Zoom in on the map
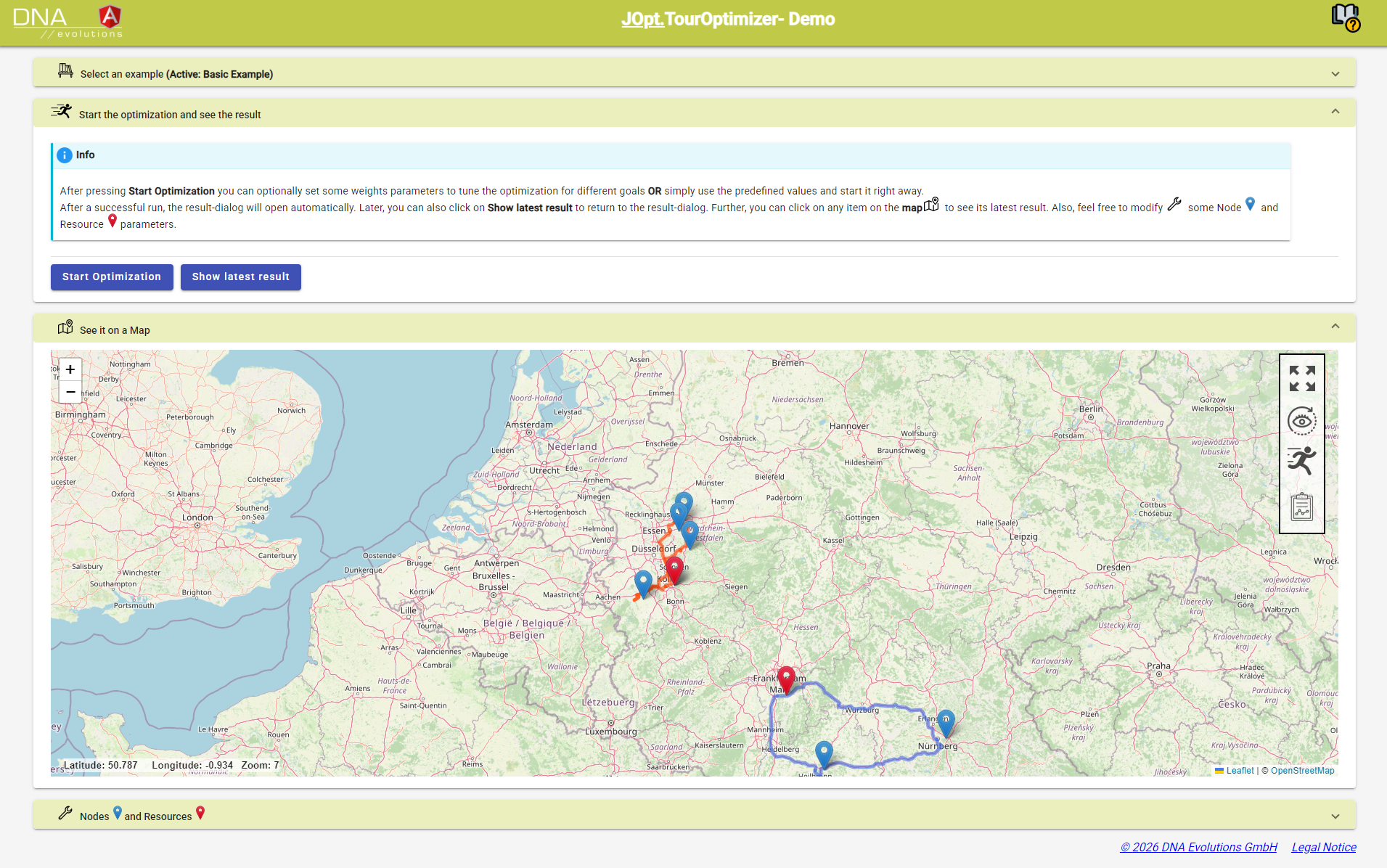Screen dimensions: 1387x868 point(70,369)
